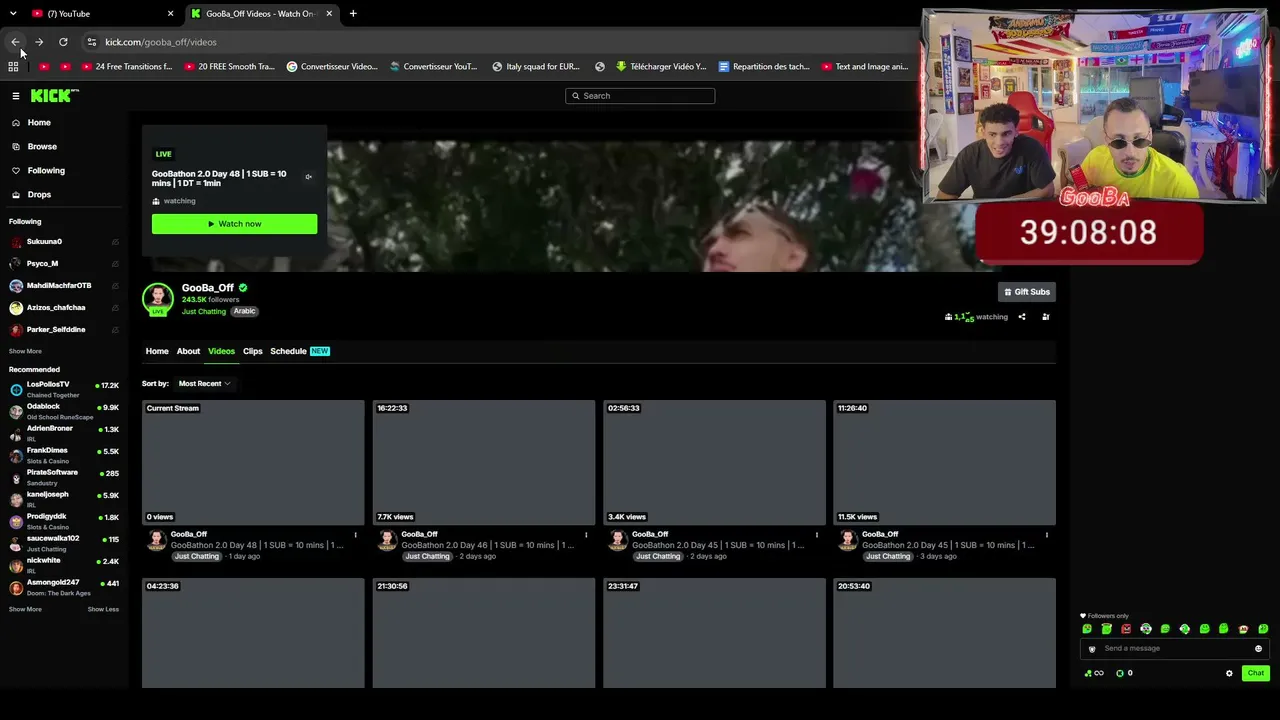Open the Italy squad for EUR bookmark

(536, 67)
